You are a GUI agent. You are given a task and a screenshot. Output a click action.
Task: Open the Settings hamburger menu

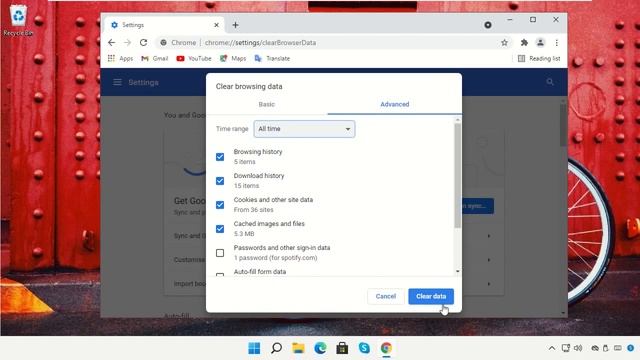[x=117, y=82]
